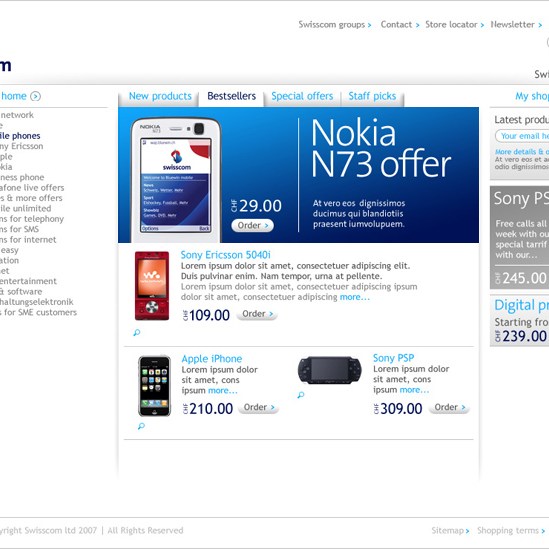Click the arrow icon beside Sitemap
The width and height of the screenshot is (549, 549).
click(x=467, y=531)
